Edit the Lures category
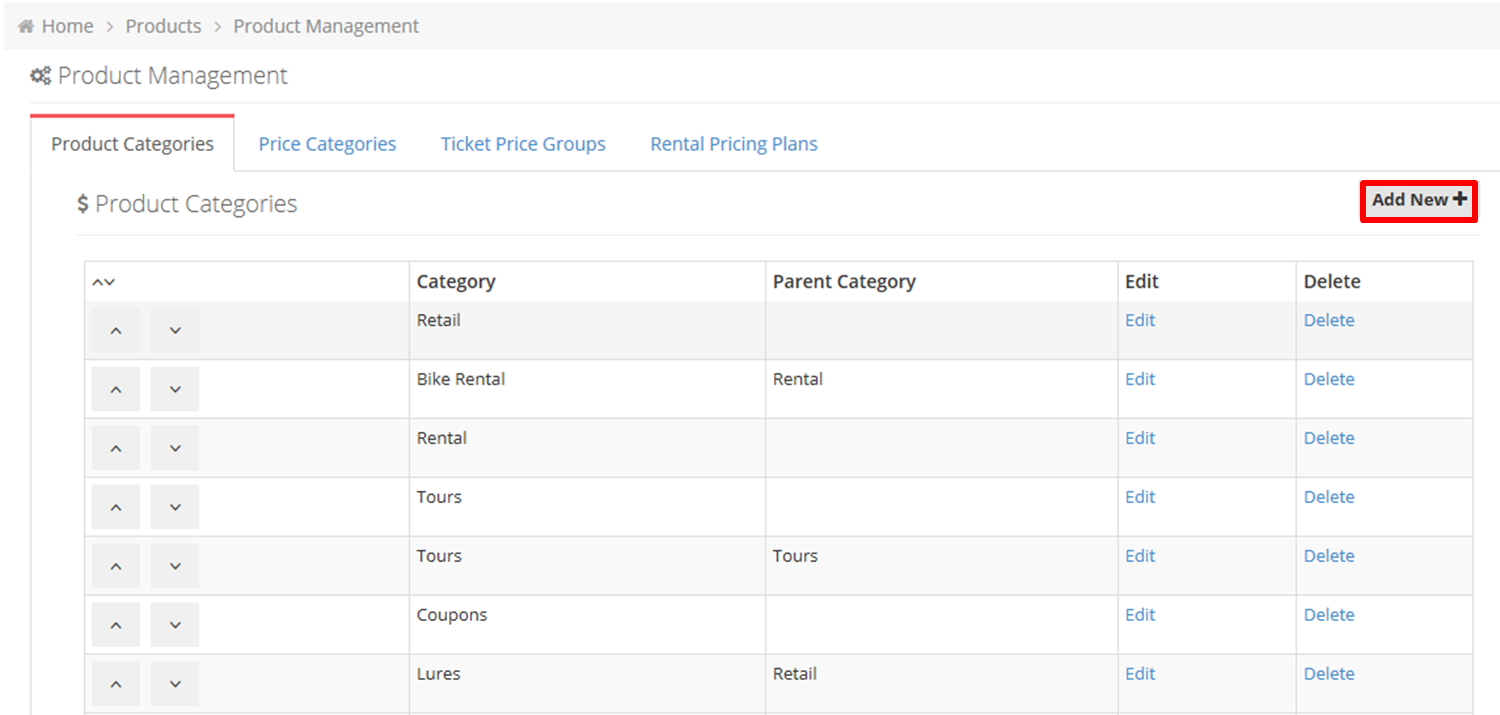Screen dimensions: 1500x715 (x=1140, y=674)
